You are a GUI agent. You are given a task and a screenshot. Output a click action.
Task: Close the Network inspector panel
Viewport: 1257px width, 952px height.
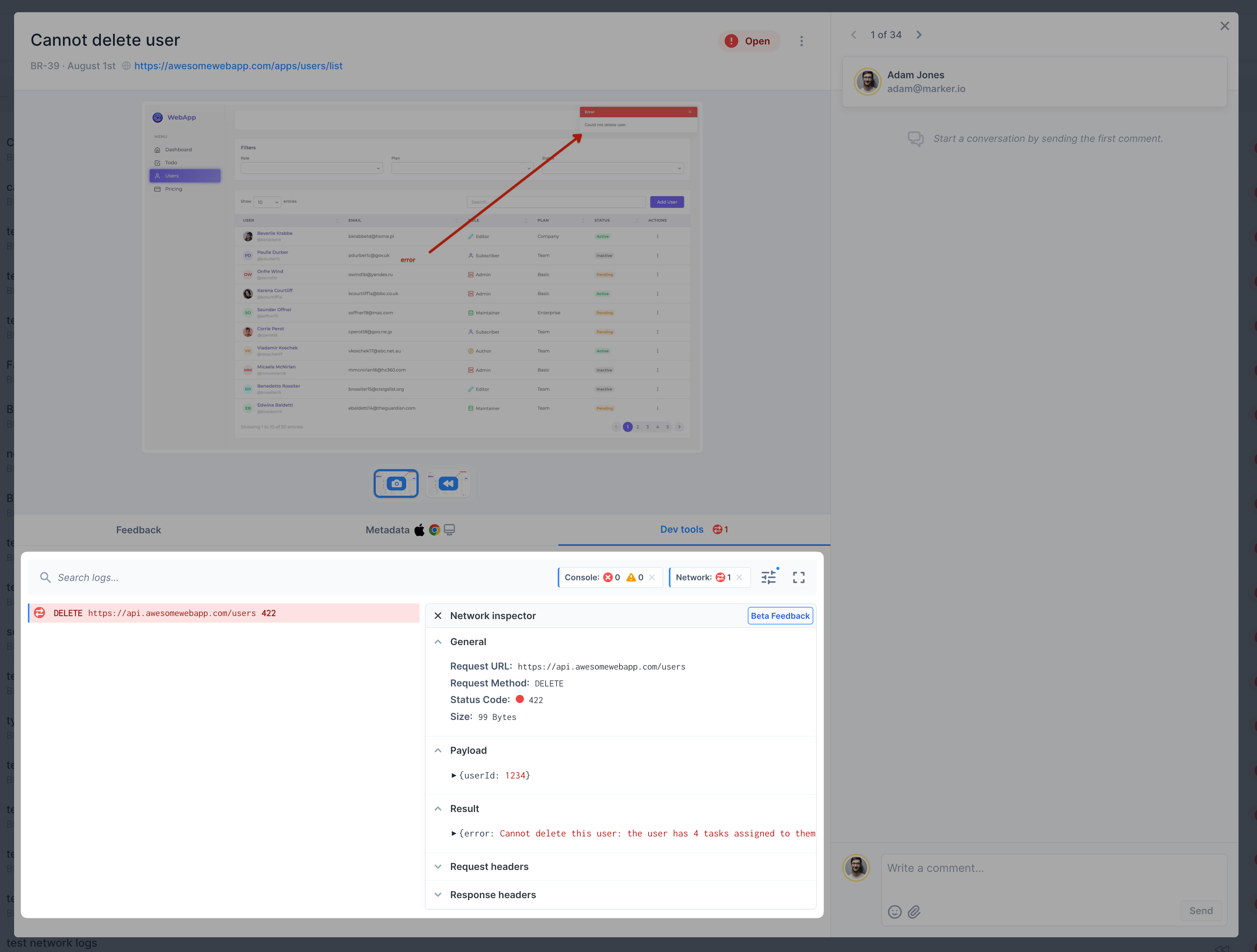(438, 616)
